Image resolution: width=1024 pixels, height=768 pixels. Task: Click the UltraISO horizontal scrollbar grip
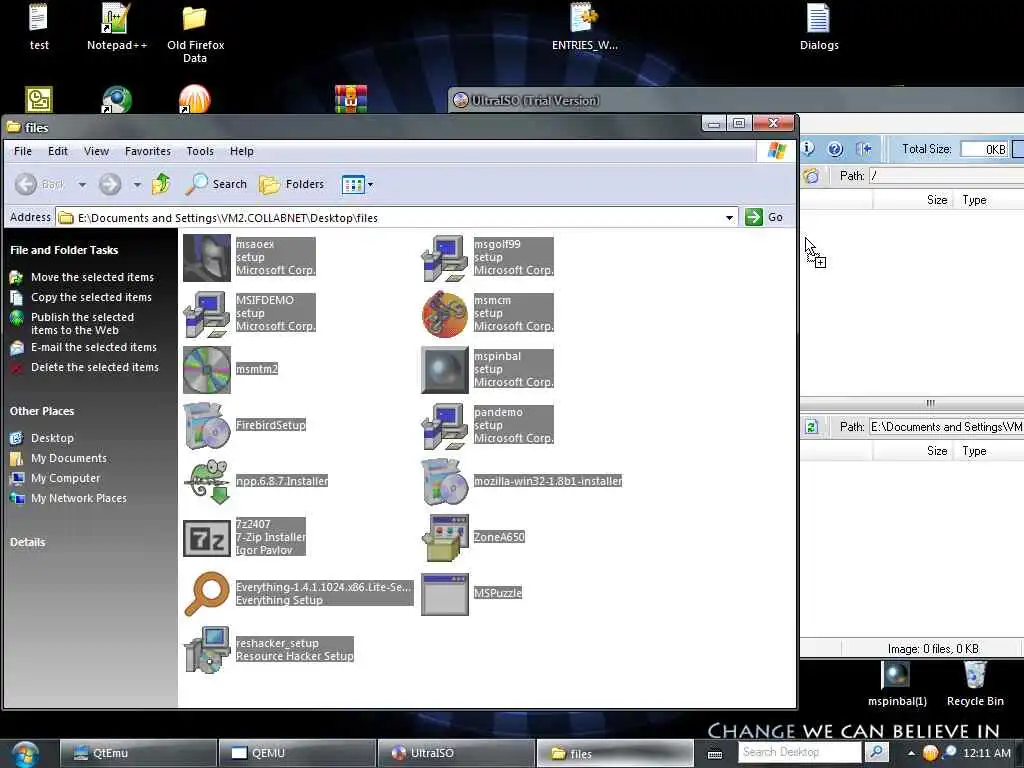tap(930, 403)
